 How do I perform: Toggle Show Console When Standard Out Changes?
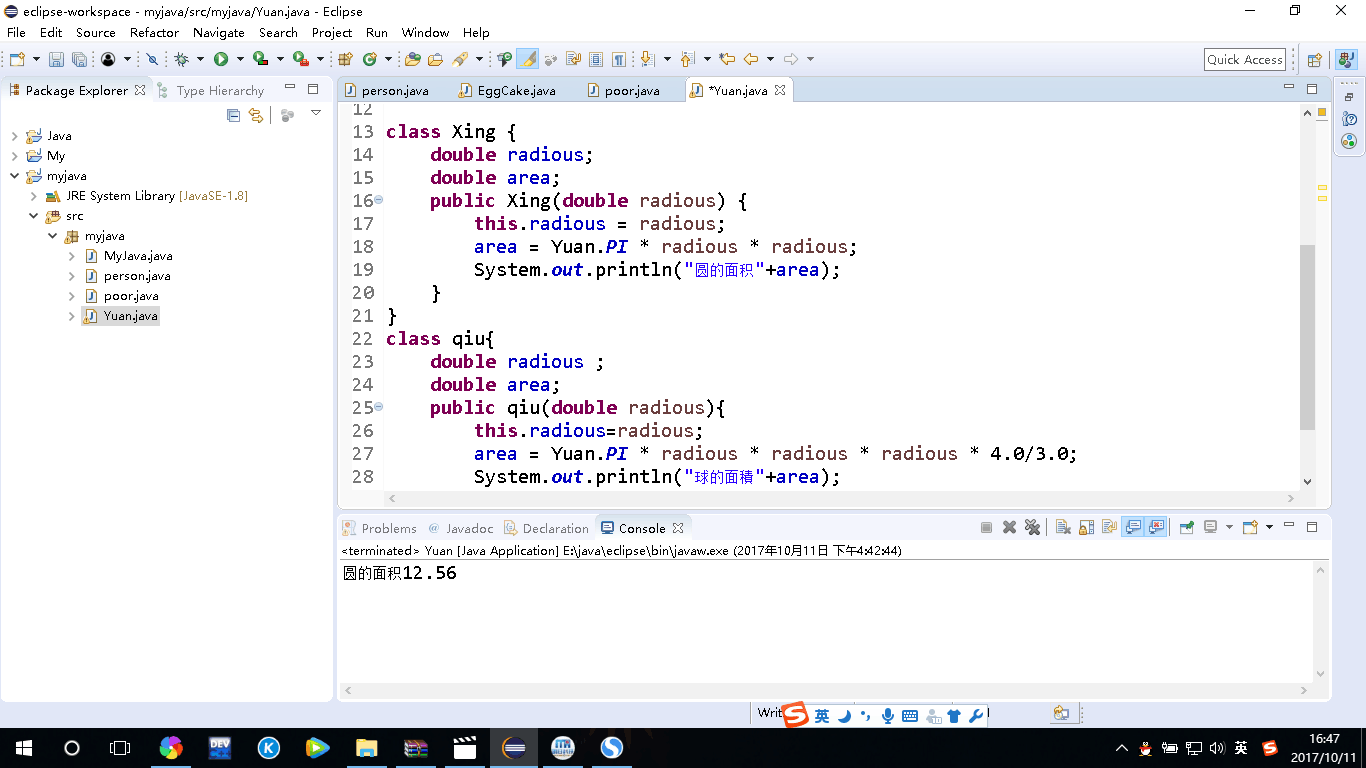pyautogui.click(x=1133, y=527)
